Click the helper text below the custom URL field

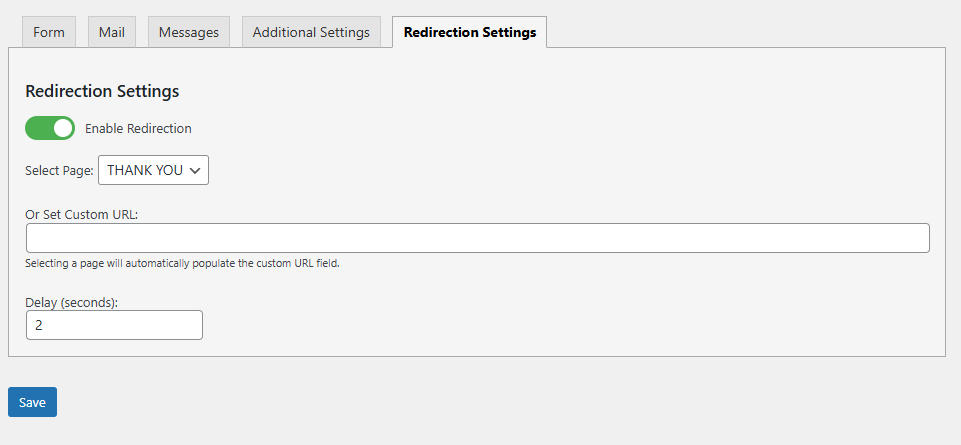[x=182, y=264]
